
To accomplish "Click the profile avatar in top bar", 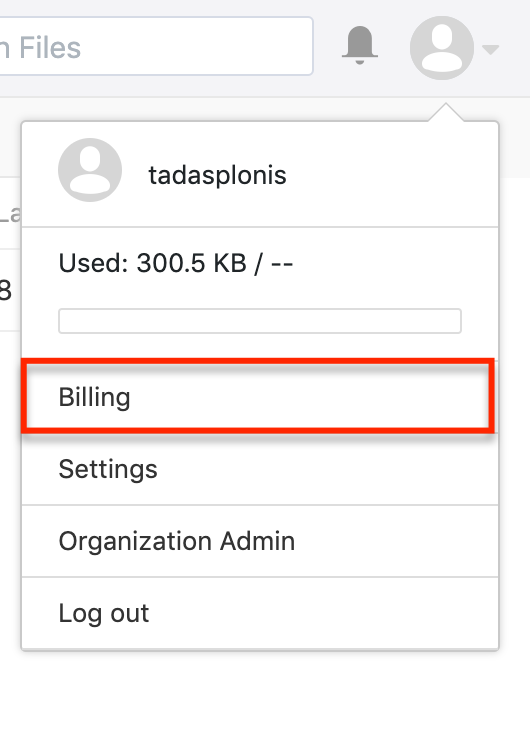I will click(442, 47).
